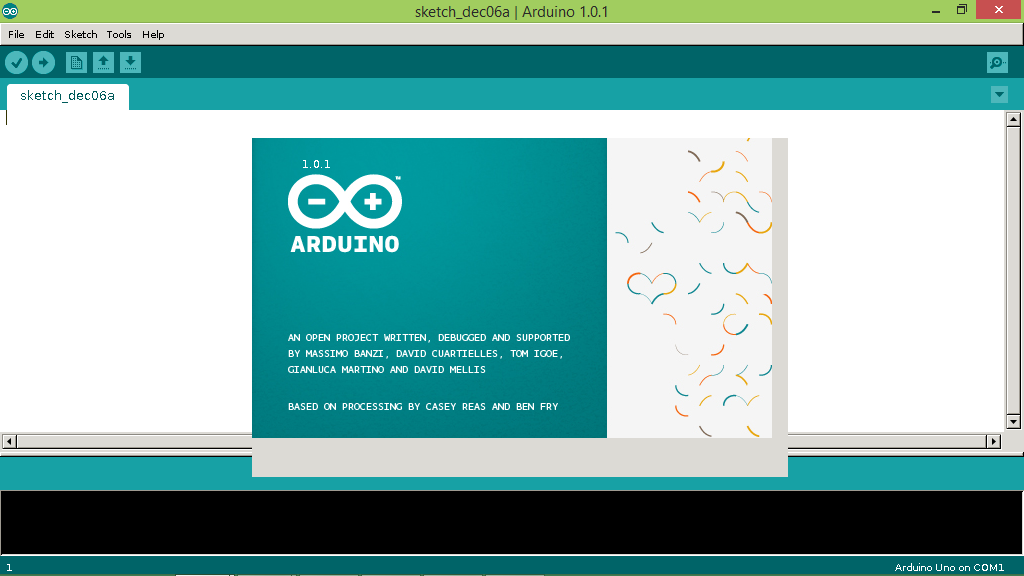Expand the tab options dropdown arrow

pos(999,95)
